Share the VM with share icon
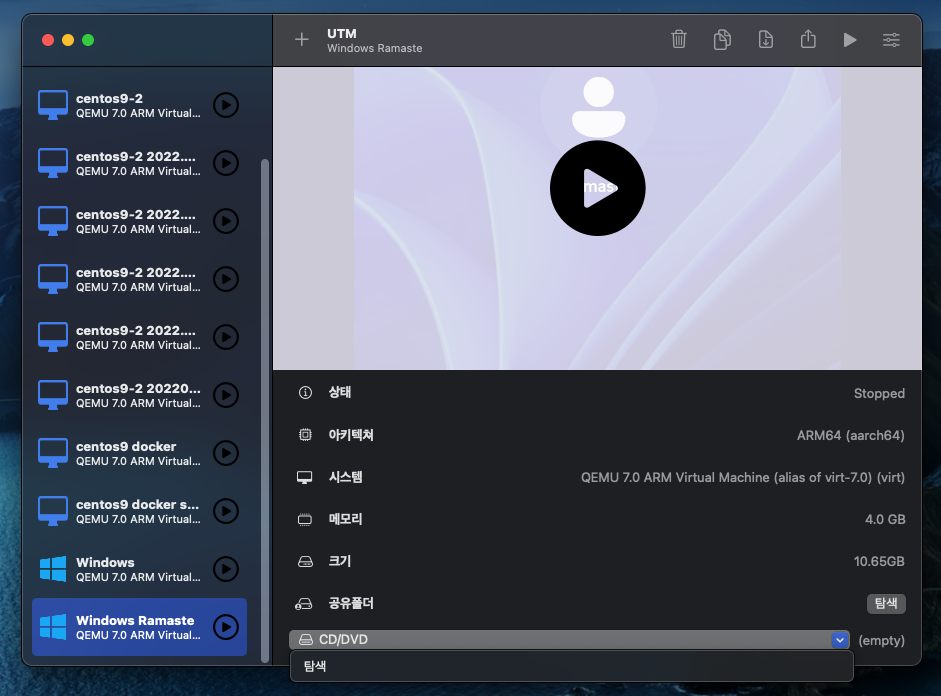The width and height of the screenshot is (941, 696). click(808, 39)
